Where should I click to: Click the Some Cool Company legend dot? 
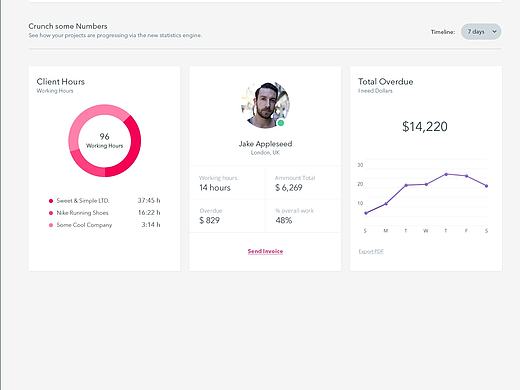[x=51, y=225]
